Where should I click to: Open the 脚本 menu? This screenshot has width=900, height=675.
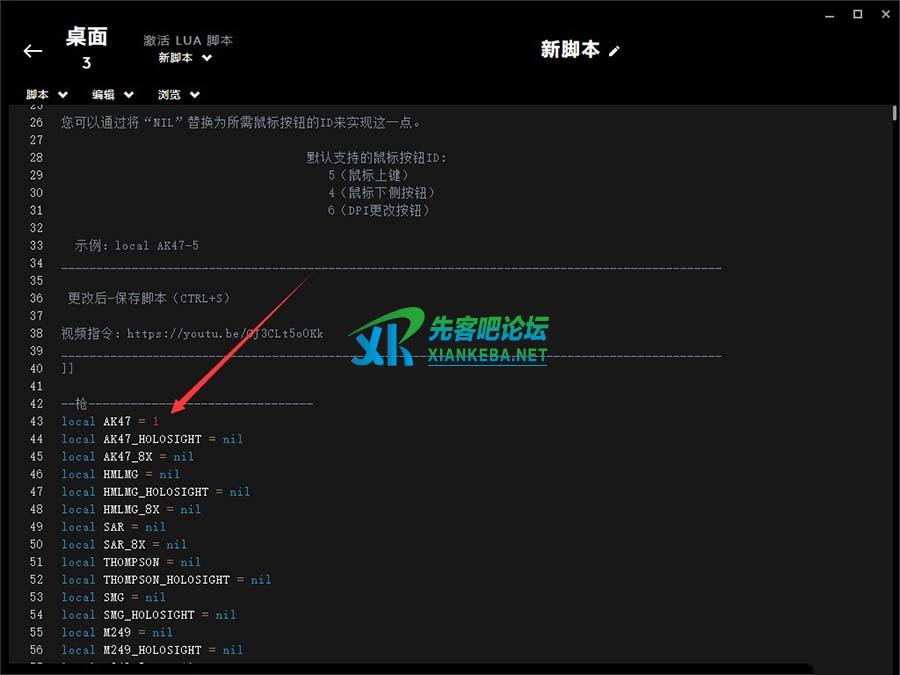pyautogui.click(x=47, y=95)
